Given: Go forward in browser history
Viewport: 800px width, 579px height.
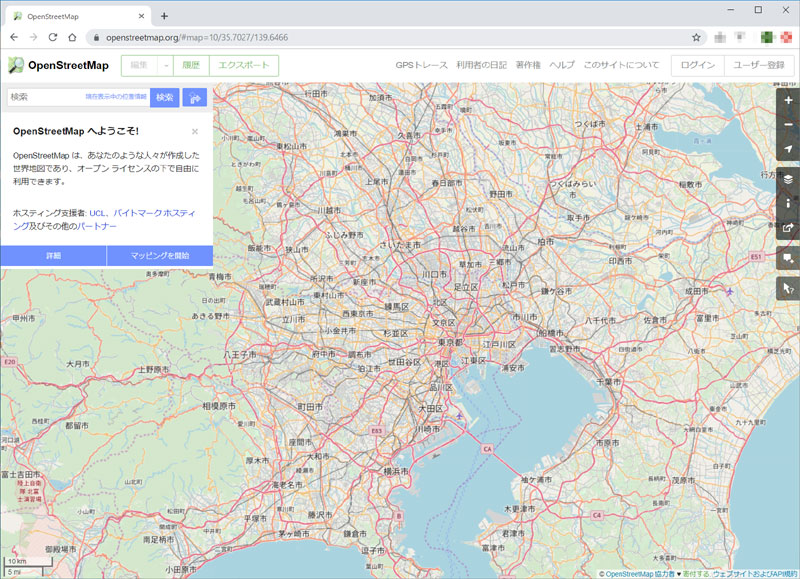Looking at the screenshot, I should click(33, 37).
